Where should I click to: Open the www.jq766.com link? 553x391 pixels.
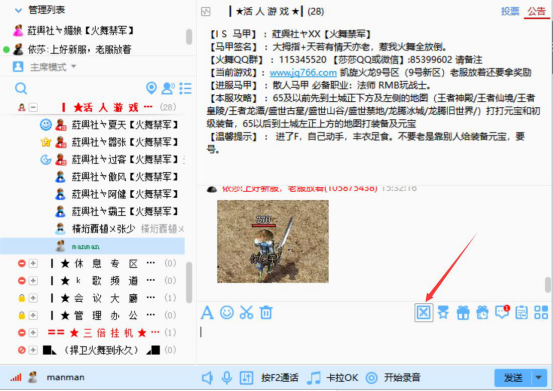pos(303,73)
